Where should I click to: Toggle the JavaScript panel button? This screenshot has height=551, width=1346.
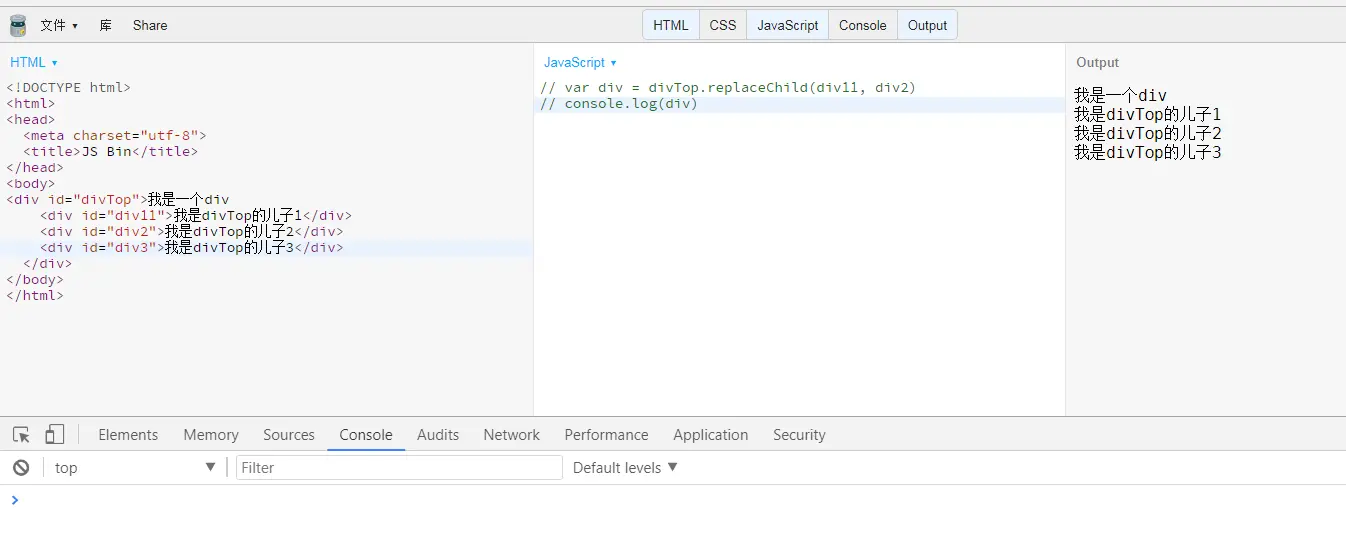pyautogui.click(x=788, y=25)
